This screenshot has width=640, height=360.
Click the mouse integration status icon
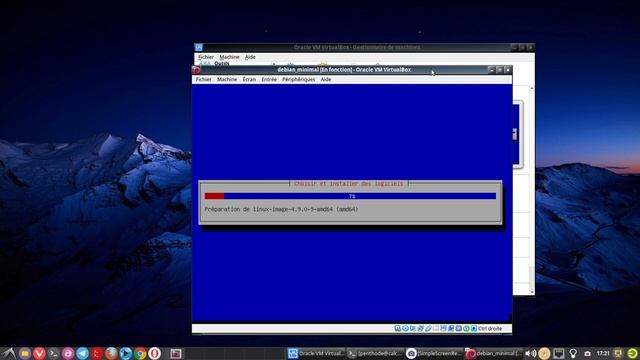pos(466,328)
